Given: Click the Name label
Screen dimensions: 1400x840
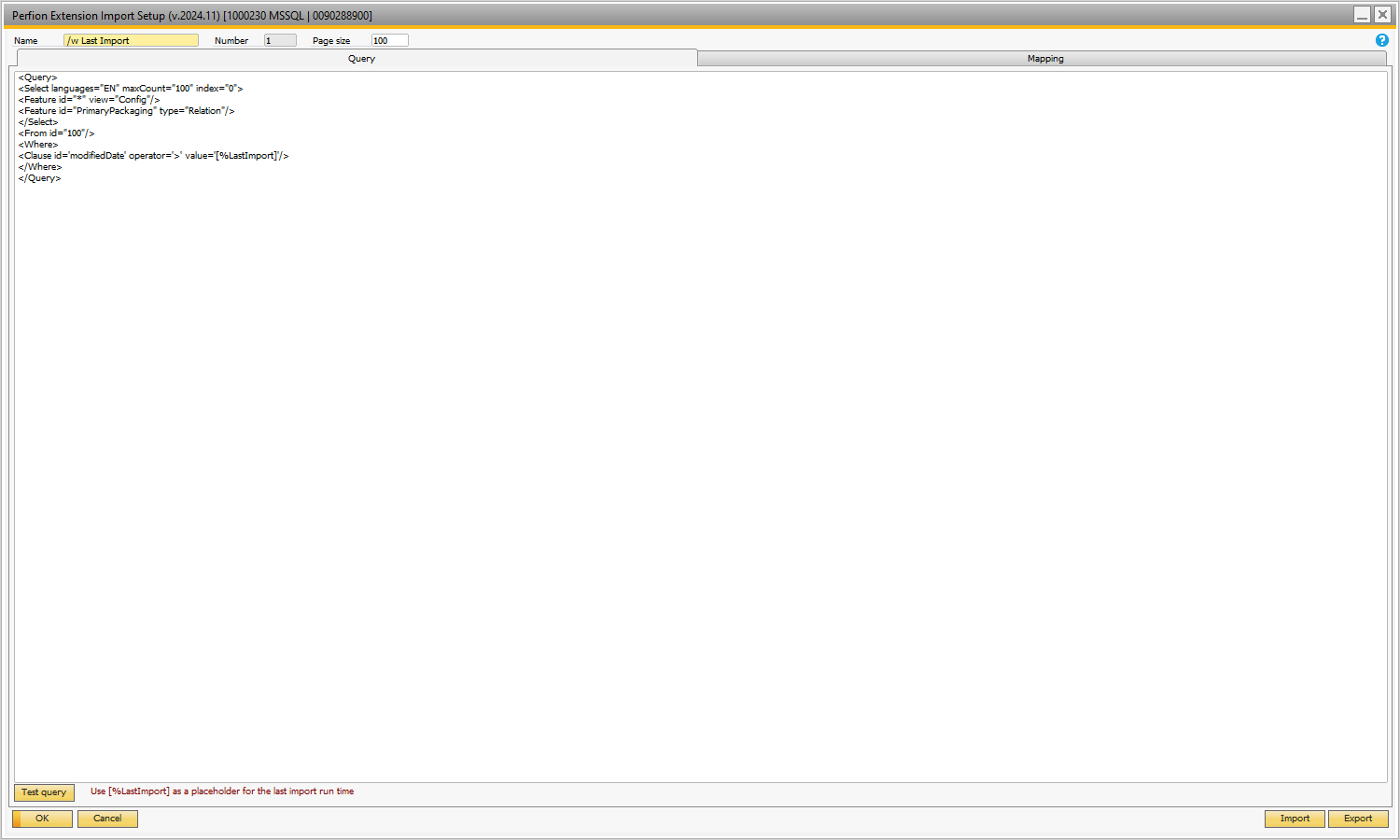Looking at the screenshot, I should pyautogui.click(x=26, y=41).
